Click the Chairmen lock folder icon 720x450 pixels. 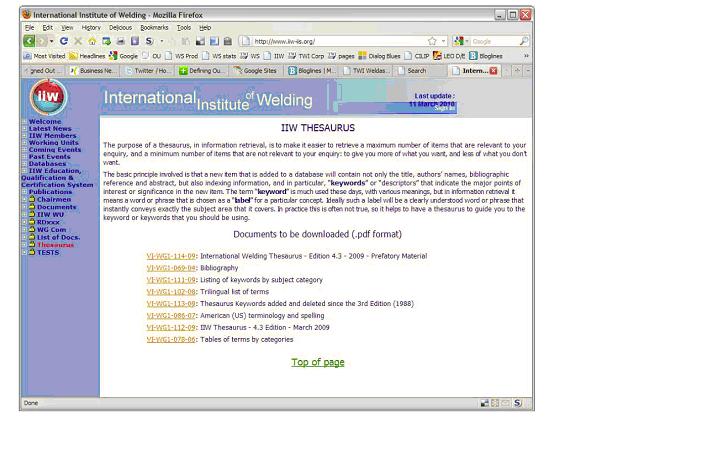click(x=32, y=199)
